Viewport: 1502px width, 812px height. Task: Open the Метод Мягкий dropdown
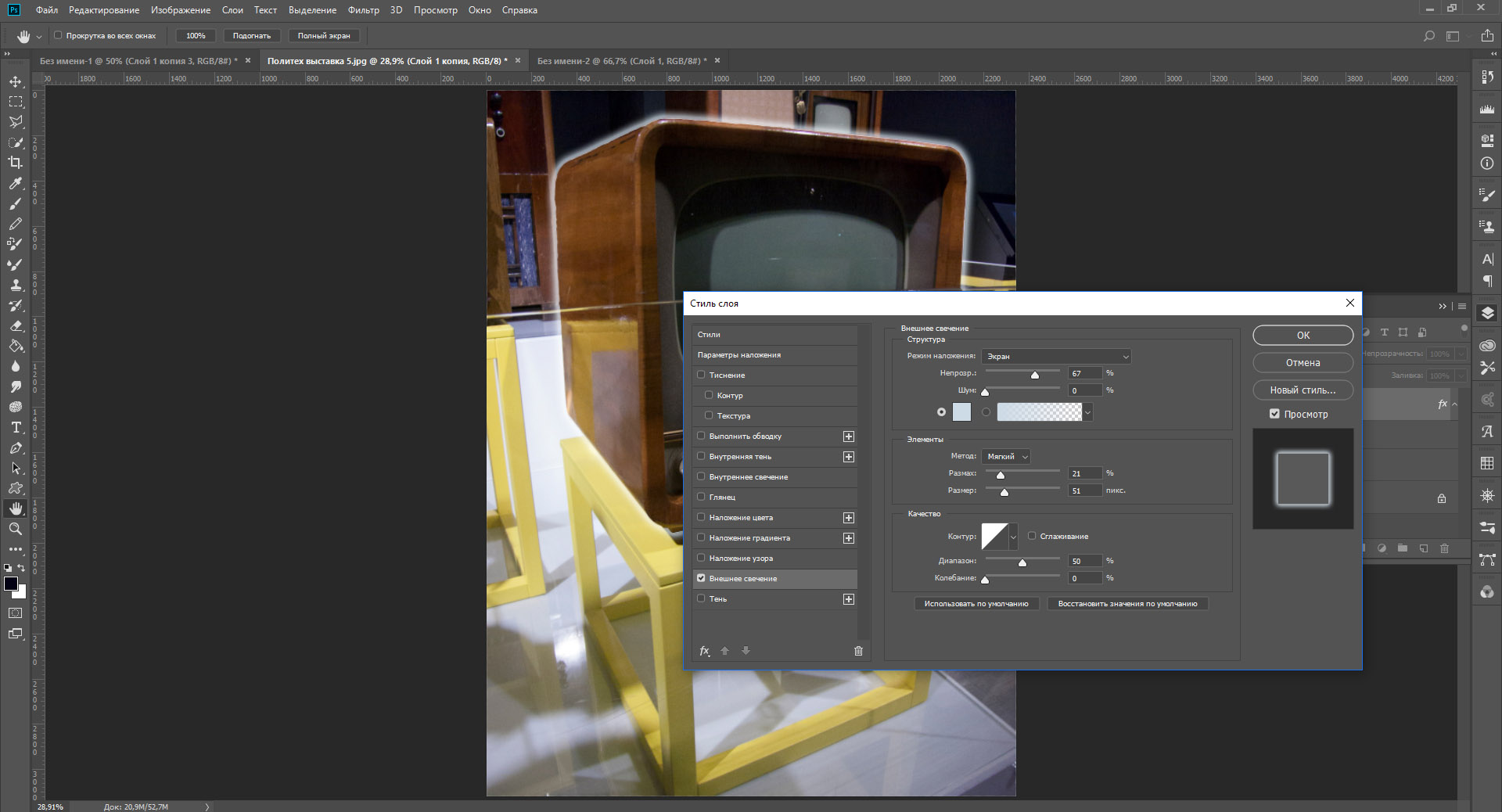1006,456
